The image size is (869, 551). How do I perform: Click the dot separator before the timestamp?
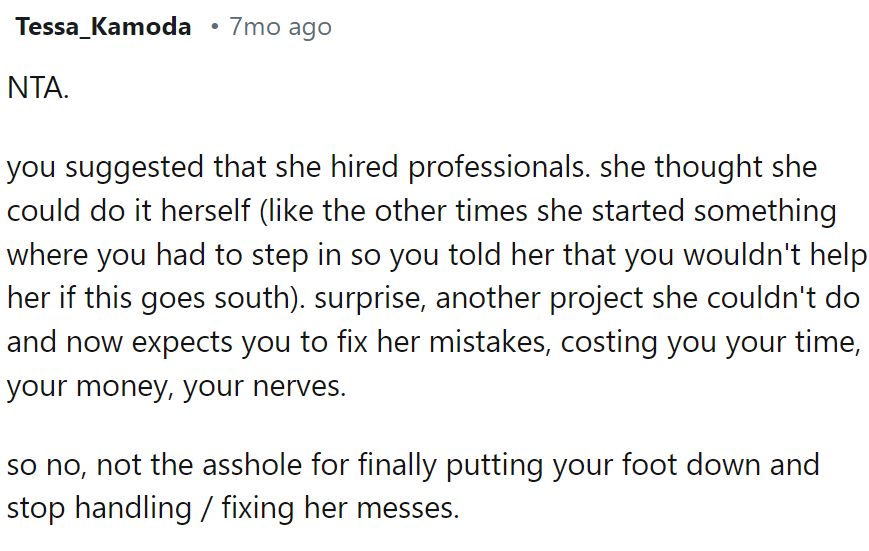point(213,28)
